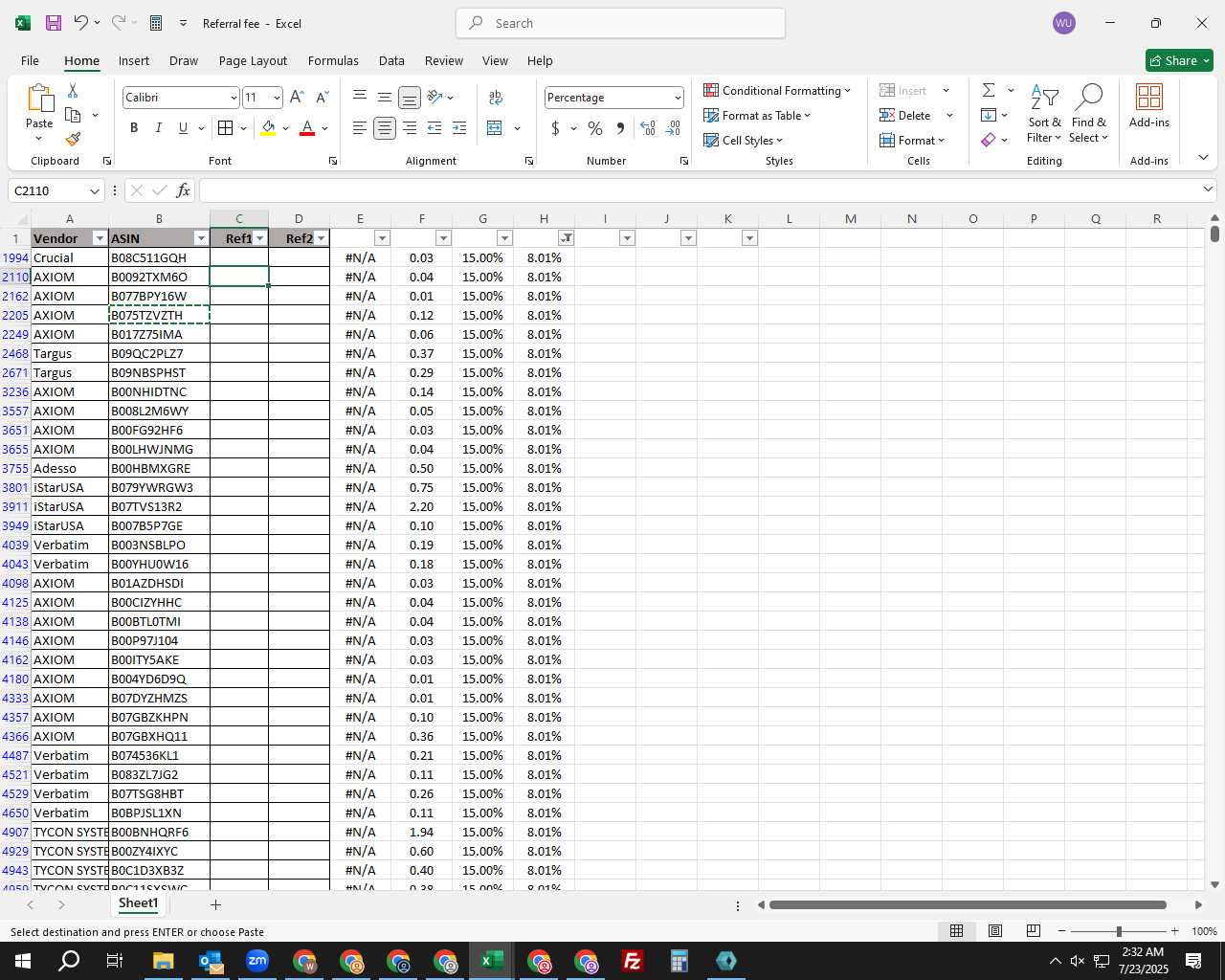Click the Orientation text angle icon
1225x980 pixels.
click(434, 97)
